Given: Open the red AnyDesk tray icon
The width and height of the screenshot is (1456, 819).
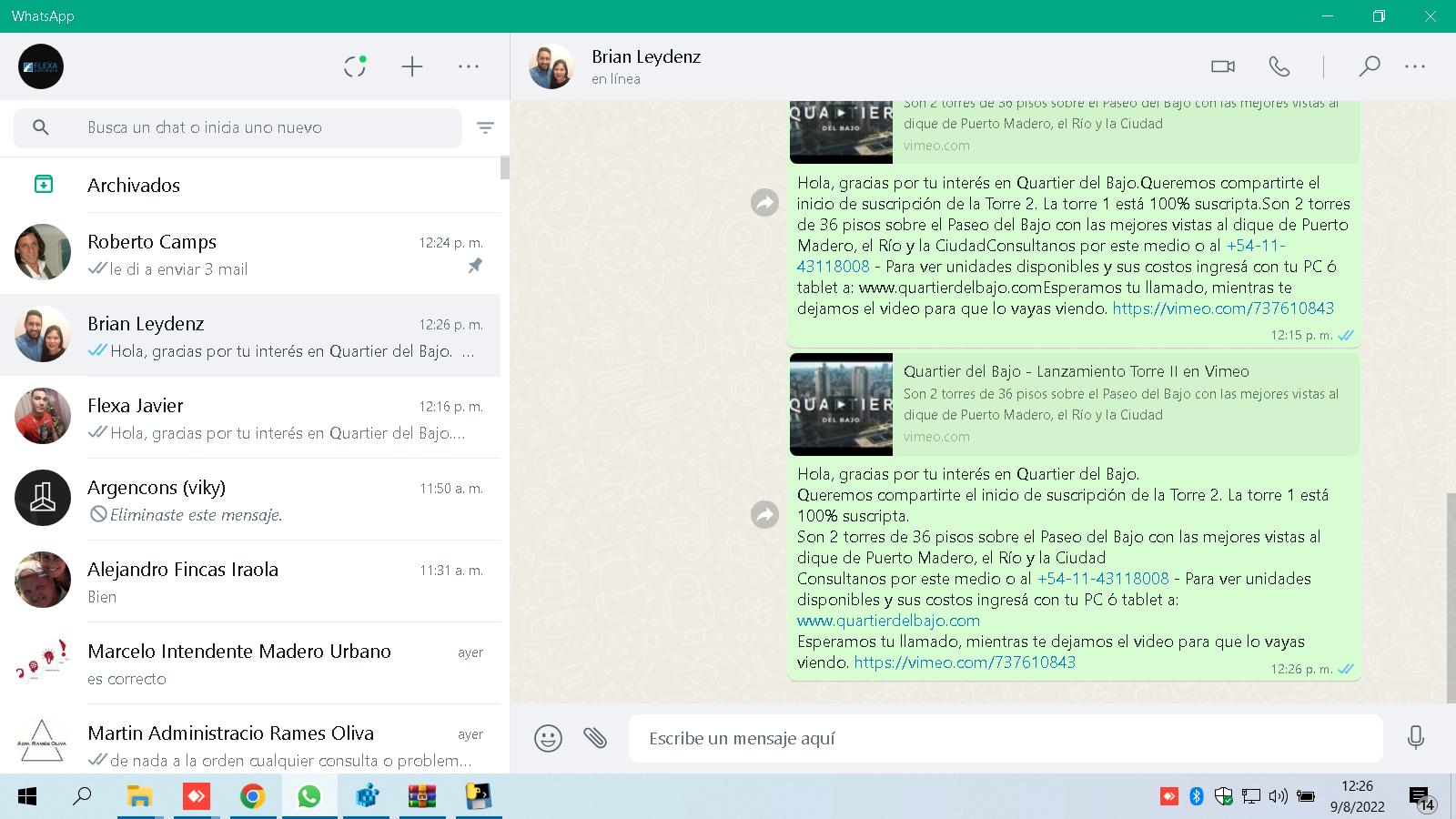Looking at the screenshot, I should (1169, 797).
